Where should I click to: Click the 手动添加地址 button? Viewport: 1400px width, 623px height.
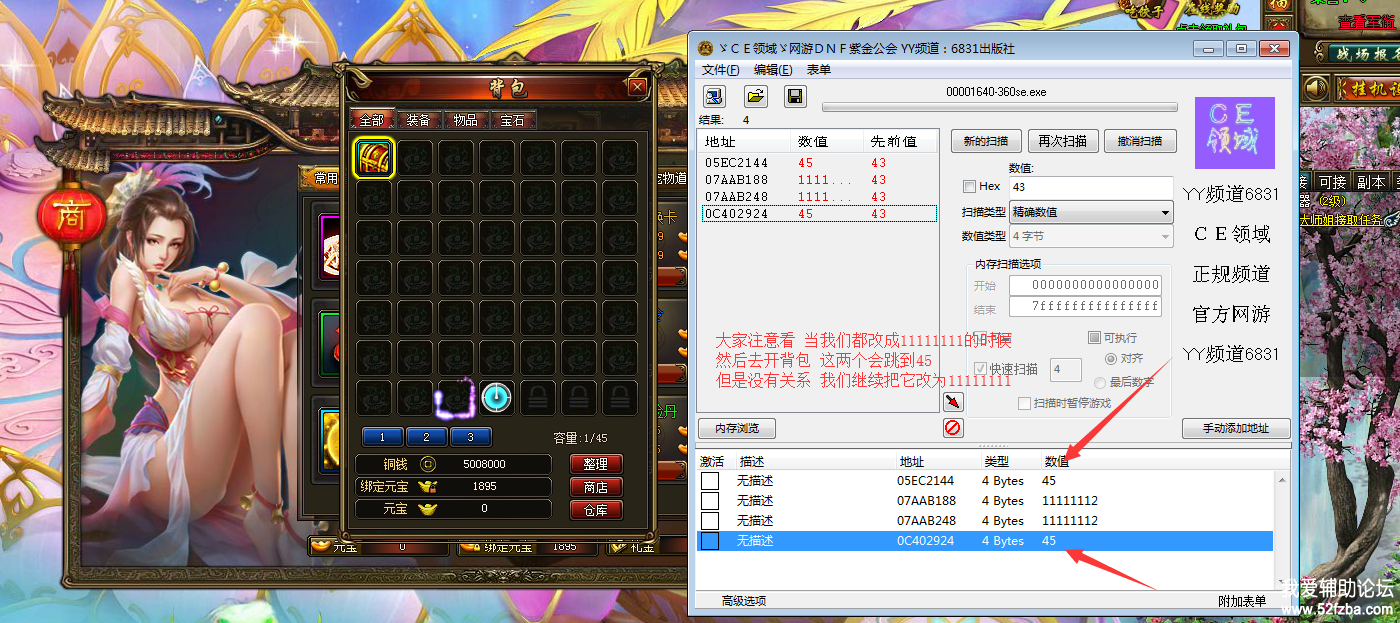point(1236,428)
